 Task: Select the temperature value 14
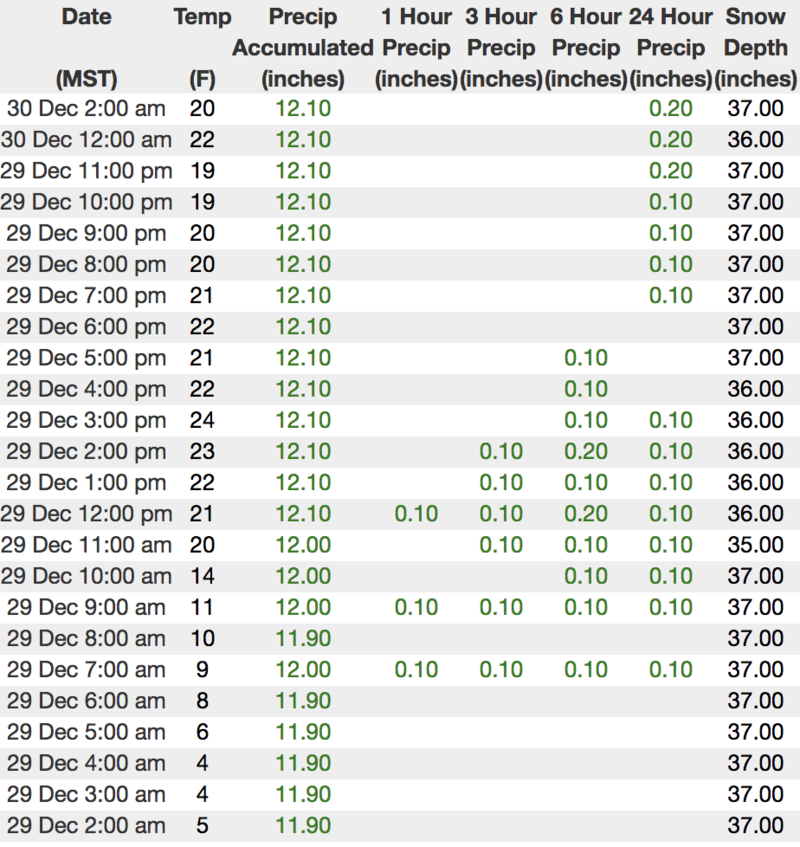point(202,576)
